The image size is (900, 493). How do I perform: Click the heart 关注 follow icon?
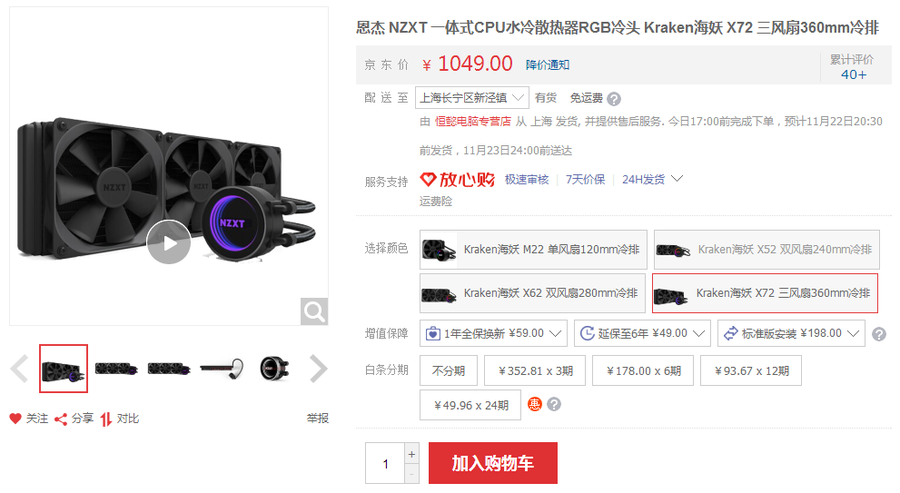click(15, 418)
